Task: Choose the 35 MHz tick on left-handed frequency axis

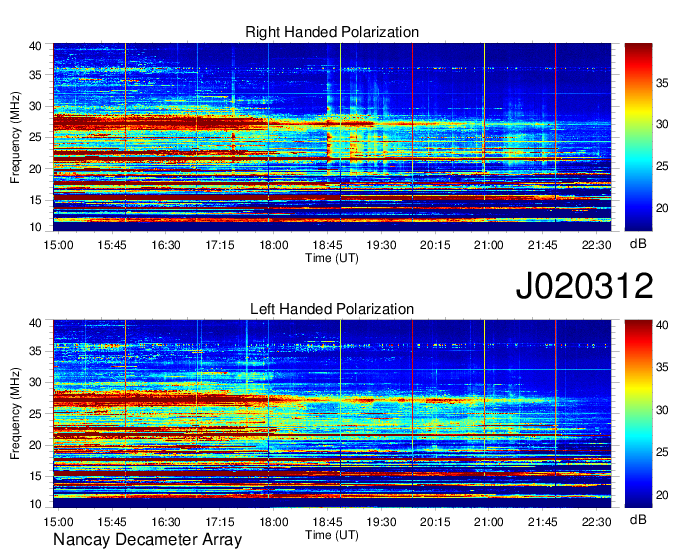Action: 35,351
